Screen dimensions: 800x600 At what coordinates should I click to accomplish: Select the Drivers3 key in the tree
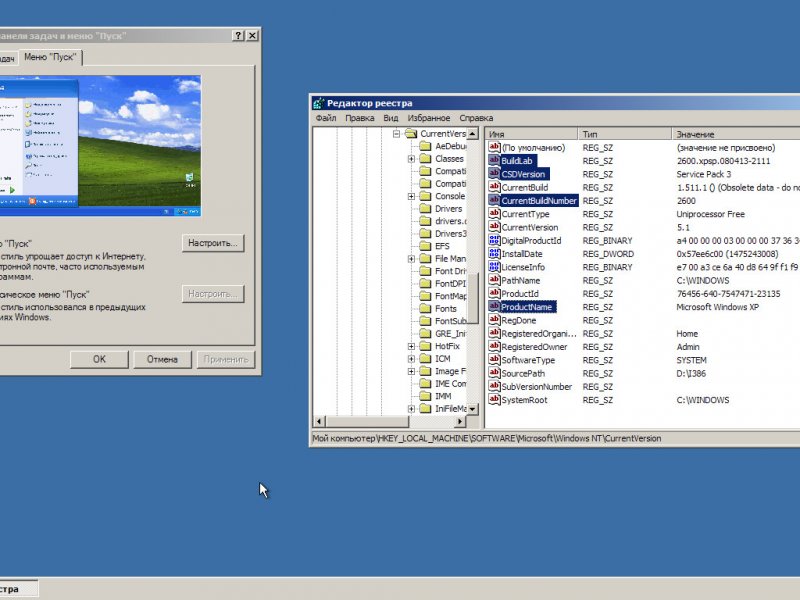coord(450,234)
